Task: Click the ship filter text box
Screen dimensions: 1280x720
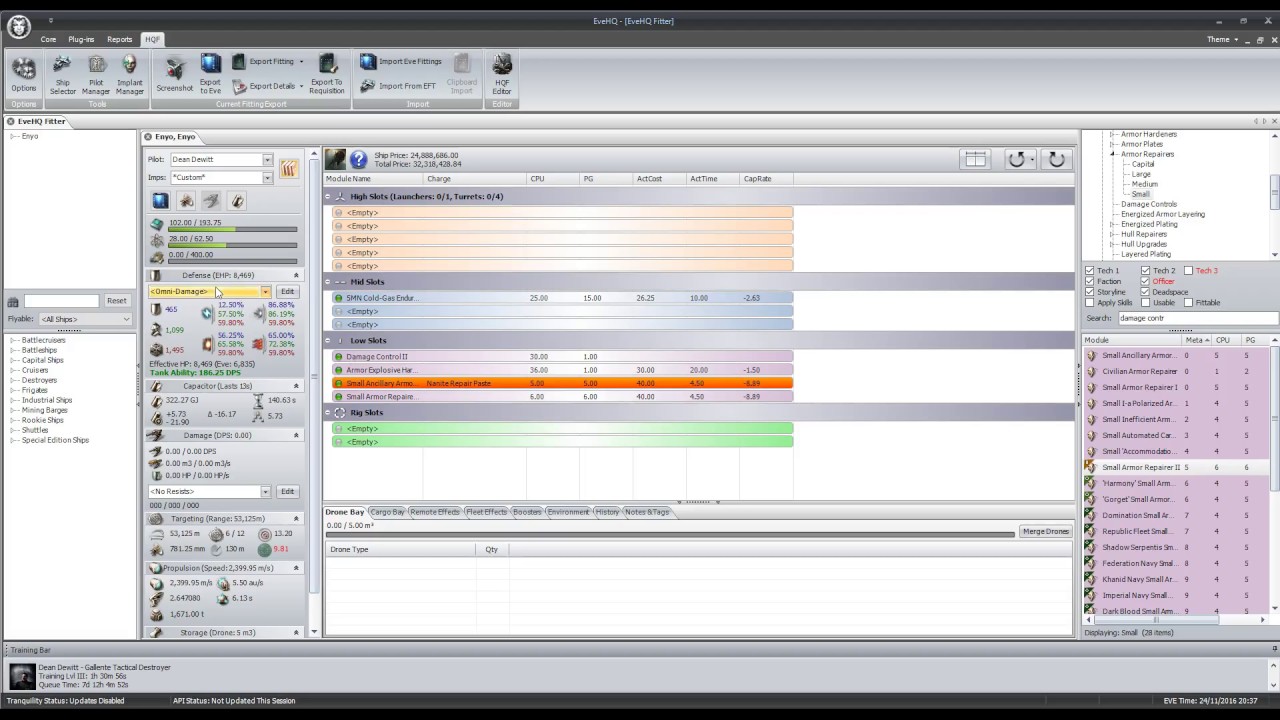Action: (x=61, y=301)
